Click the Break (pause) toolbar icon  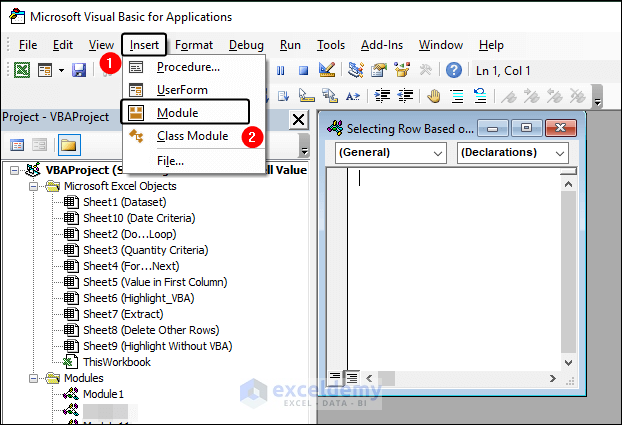[x=280, y=71]
